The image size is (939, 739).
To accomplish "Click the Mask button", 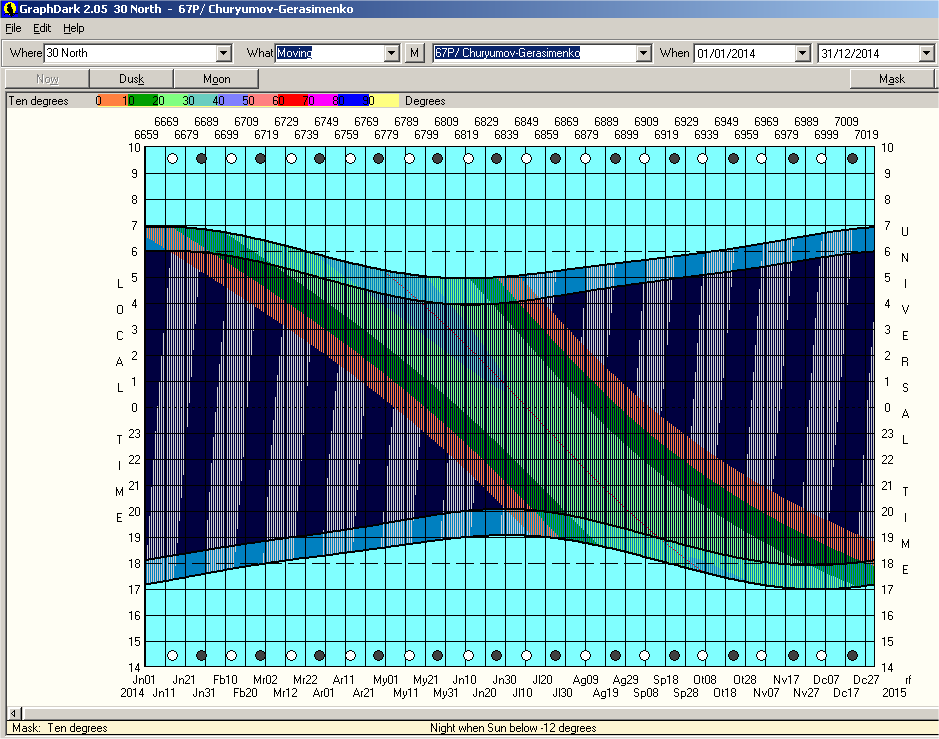I will [x=891, y=79].
